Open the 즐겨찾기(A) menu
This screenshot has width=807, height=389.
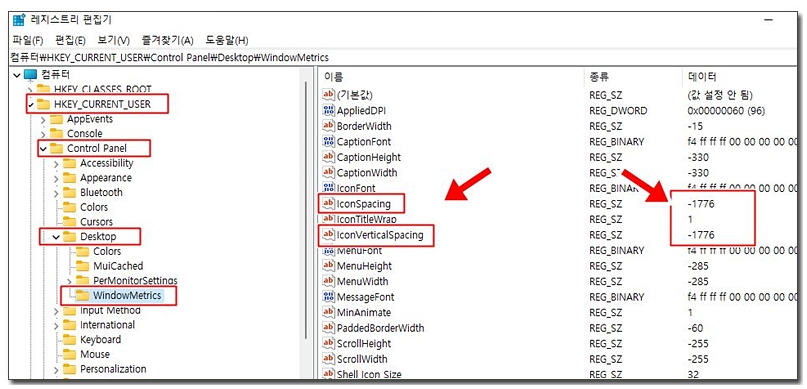click(x=167, y=40)
